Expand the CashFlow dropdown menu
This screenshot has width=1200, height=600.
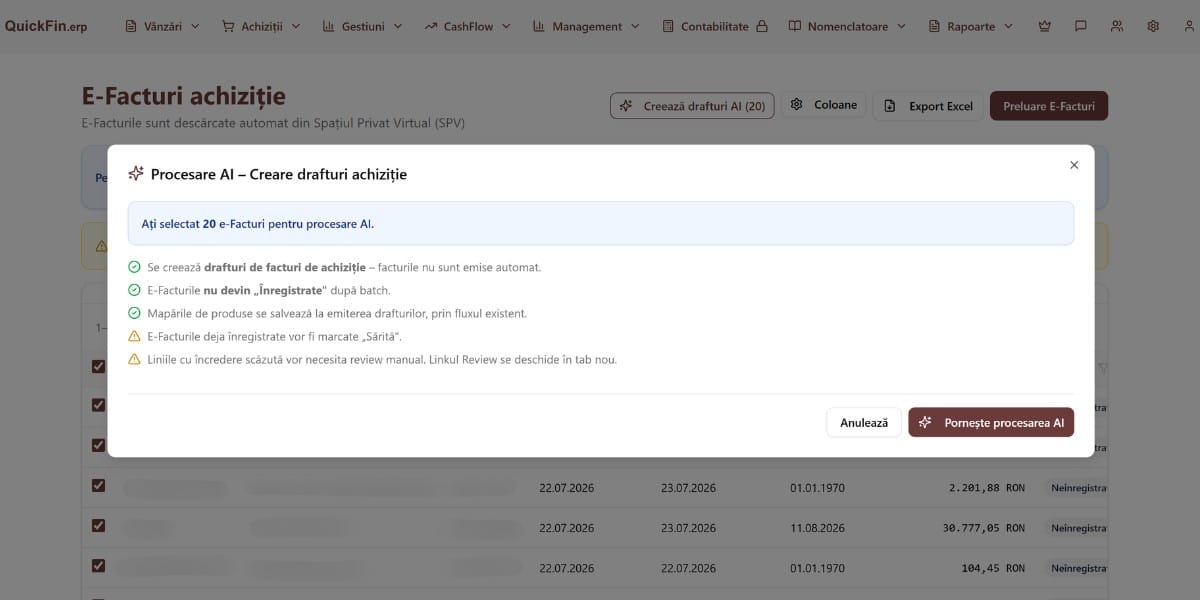pos(467,26)
